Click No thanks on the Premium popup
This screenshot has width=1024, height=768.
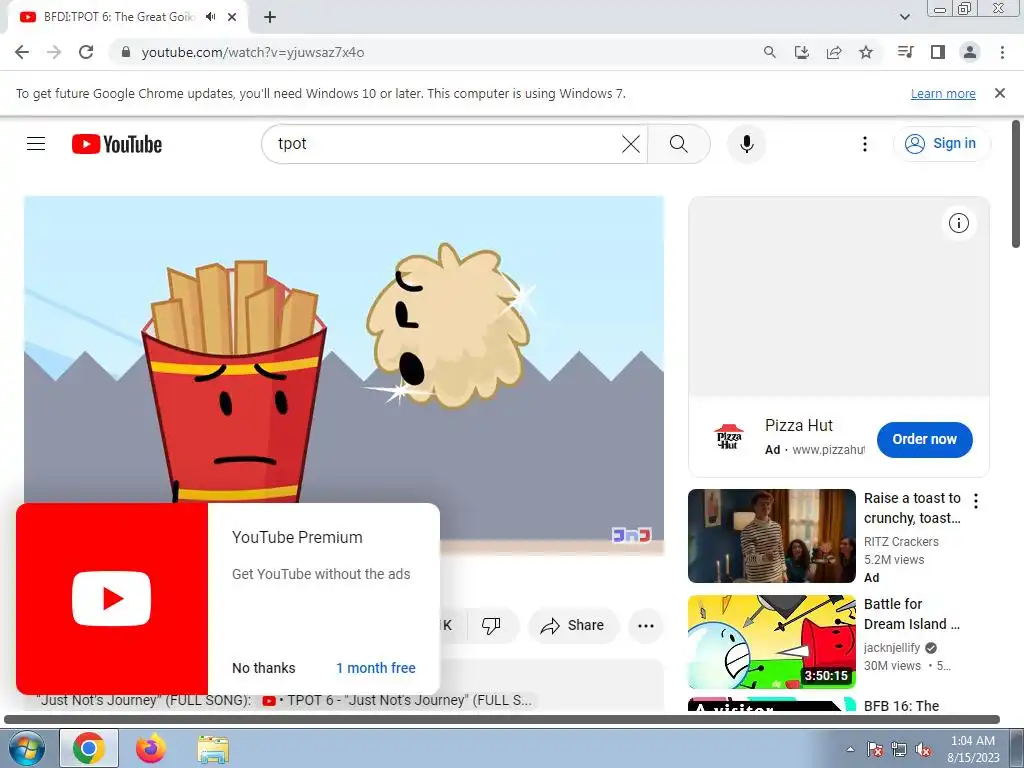point(263,668)
